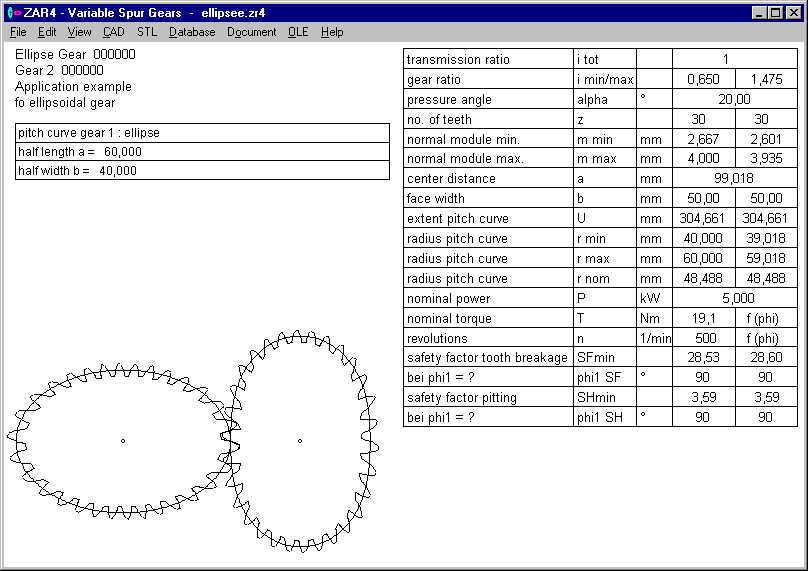
Task: Open the OLE menu
Action: click(298, 32)
